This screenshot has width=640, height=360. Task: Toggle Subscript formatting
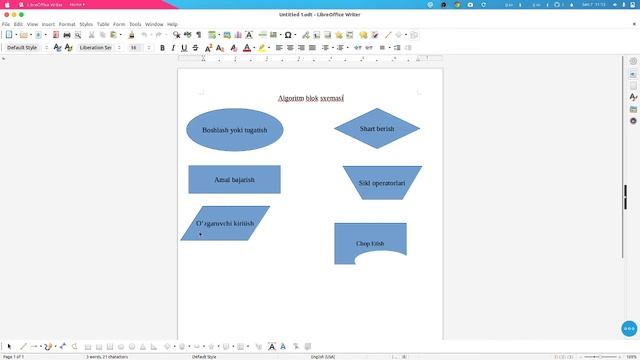220,48
